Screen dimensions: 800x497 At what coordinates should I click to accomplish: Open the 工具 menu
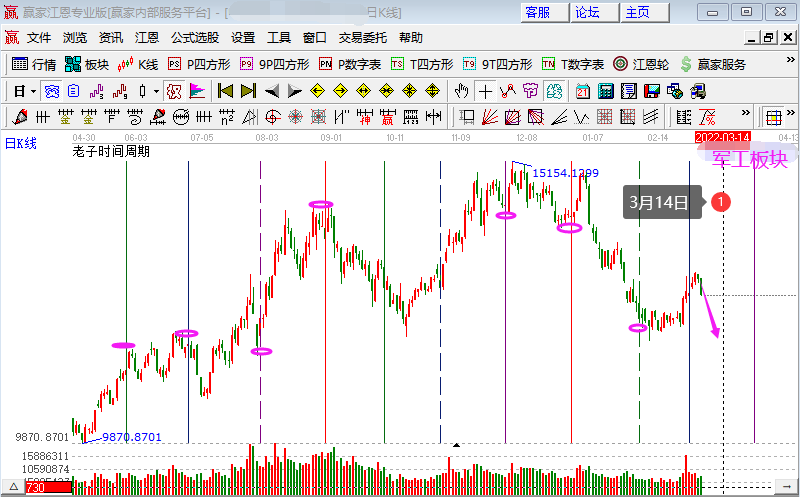279,38
